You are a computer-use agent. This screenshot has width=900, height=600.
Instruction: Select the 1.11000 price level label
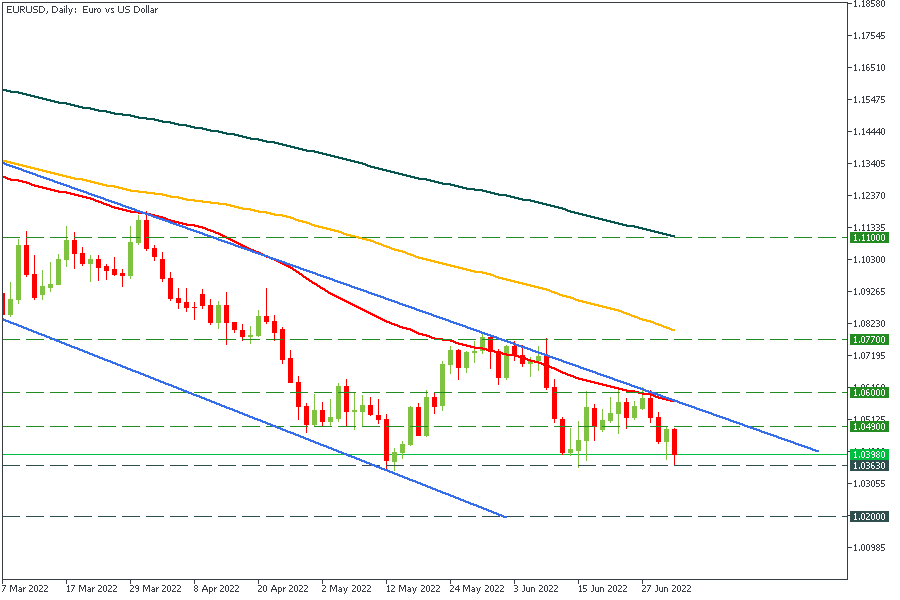click(x=866, y=238)
